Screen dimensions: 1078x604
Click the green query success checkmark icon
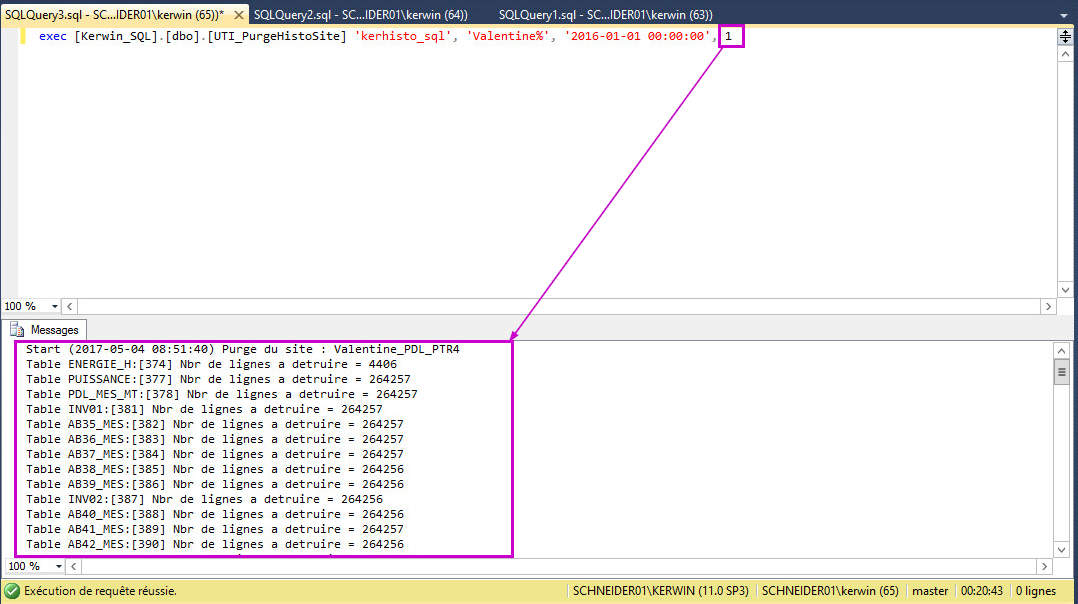[12, 591]
